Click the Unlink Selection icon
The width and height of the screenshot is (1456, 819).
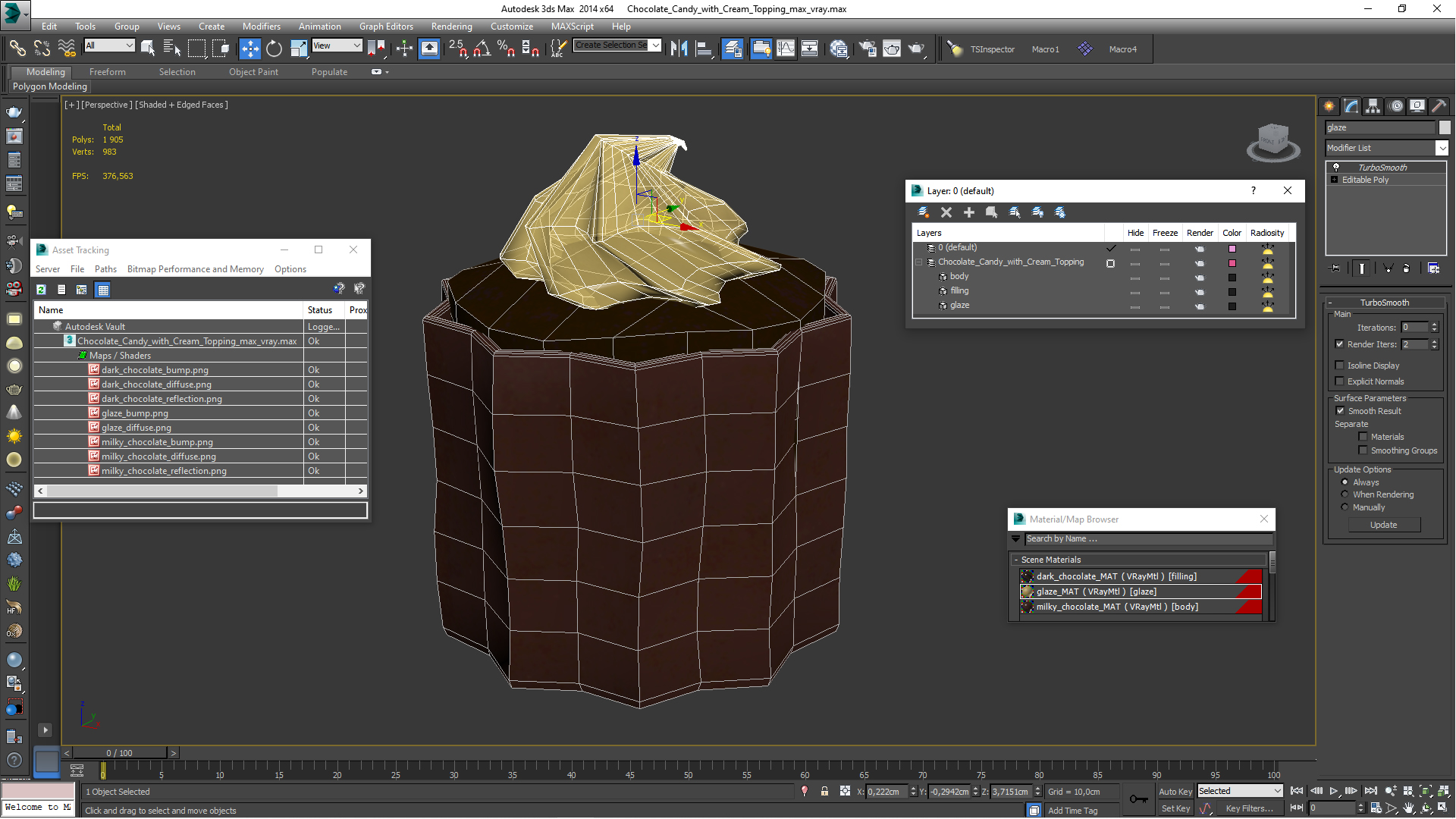42,49
